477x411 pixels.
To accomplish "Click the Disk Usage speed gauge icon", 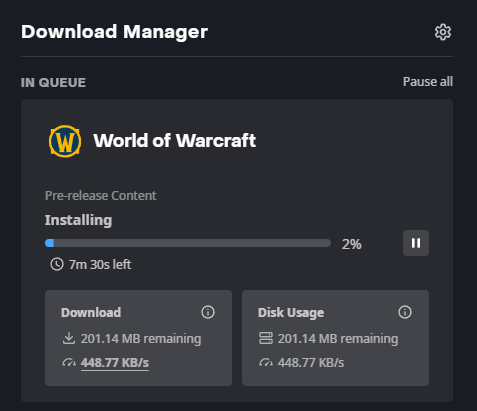I will [266, 362].
